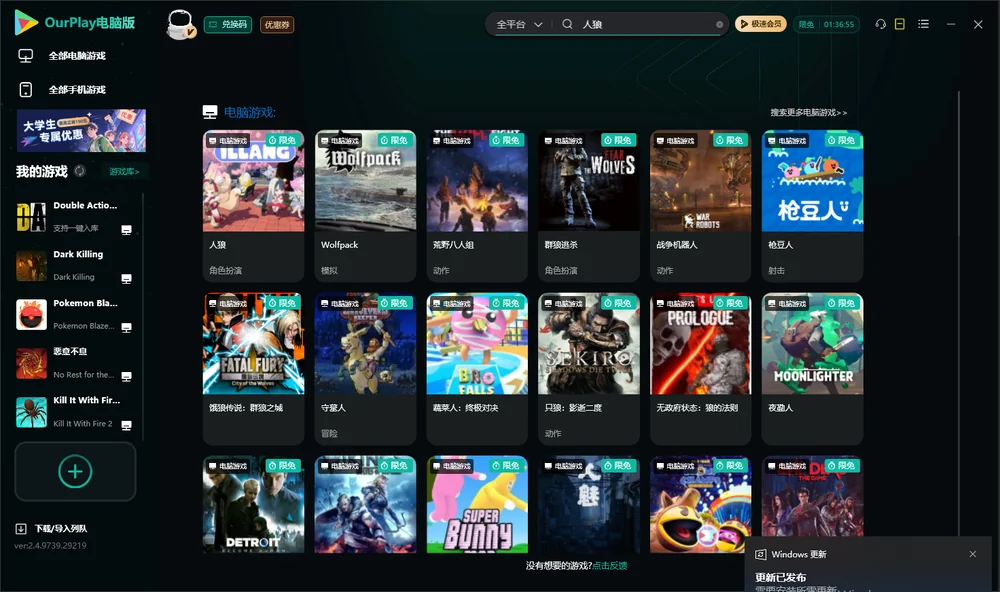This screenshot has height=592, width=1000.
Task: Open the user avatar profile
Action: (180, 24)
